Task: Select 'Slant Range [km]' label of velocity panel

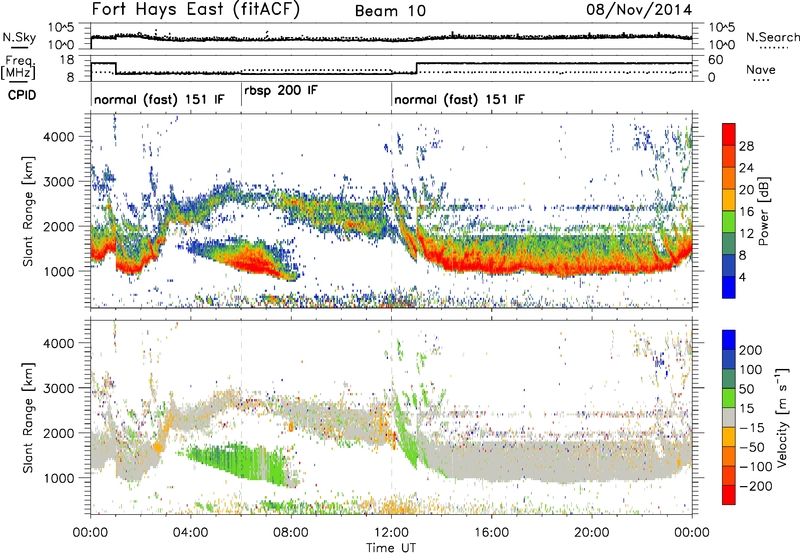Action: 28,417
